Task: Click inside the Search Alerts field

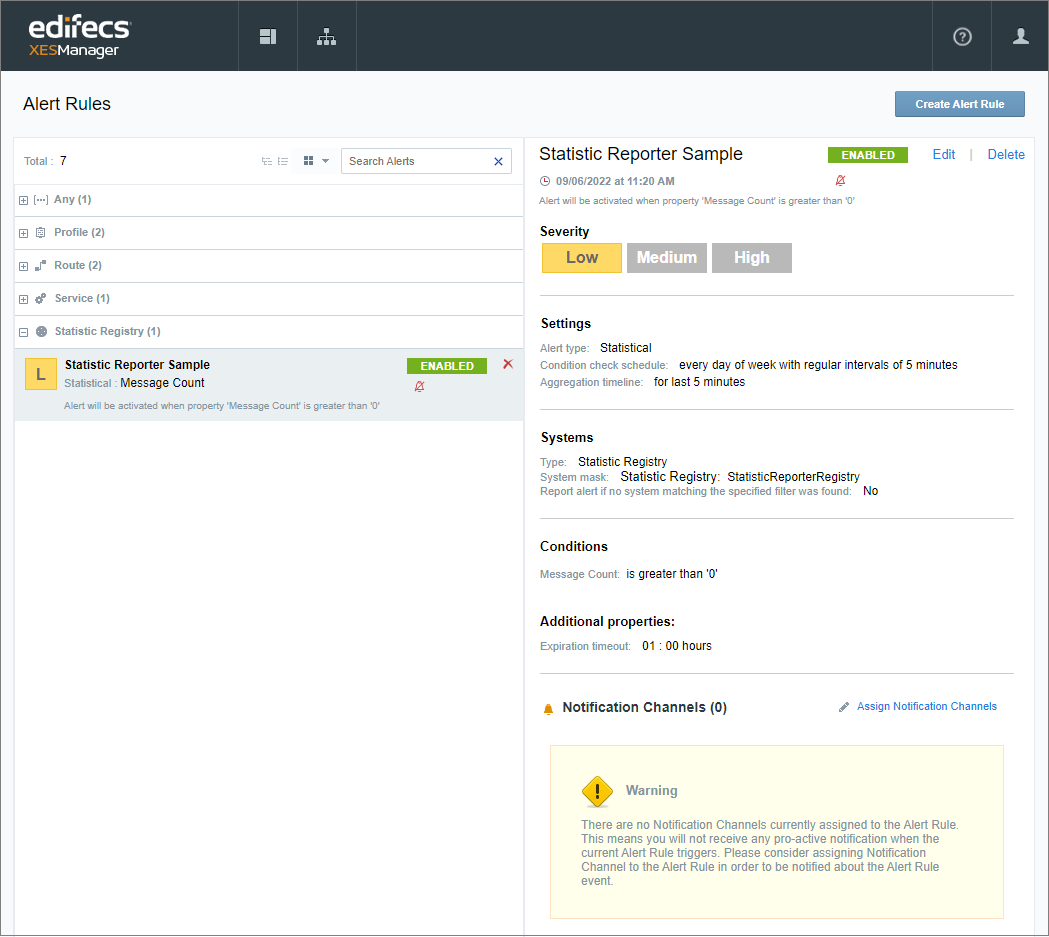Action: [x=415, y=161]
